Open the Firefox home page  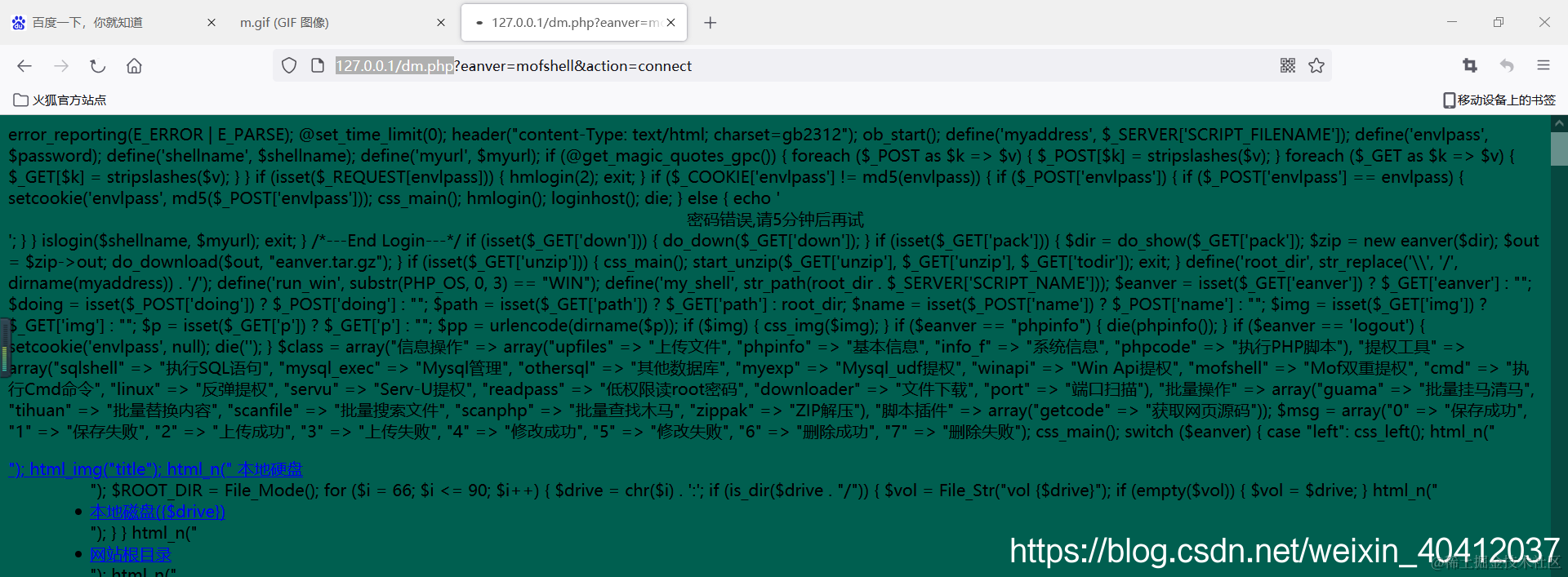pos(134,66)
